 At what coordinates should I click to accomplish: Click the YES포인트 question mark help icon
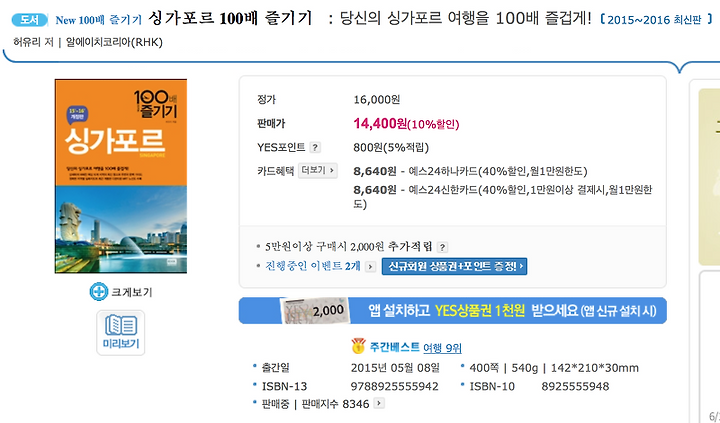pos(315,147)
